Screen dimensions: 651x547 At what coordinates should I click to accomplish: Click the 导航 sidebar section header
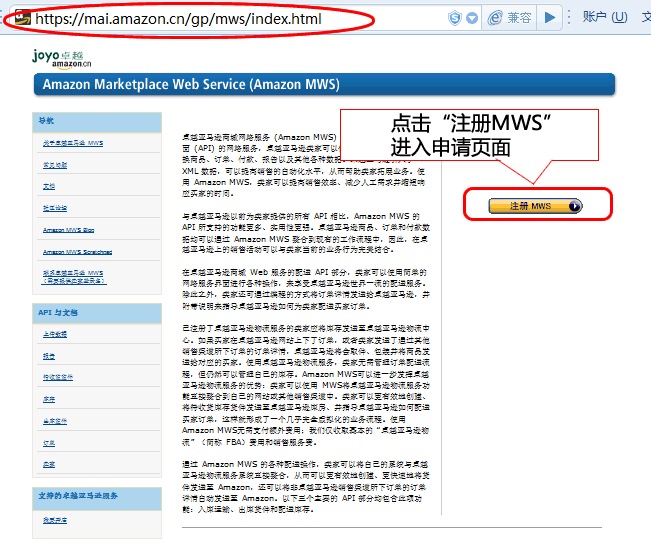tap(97, 122)
